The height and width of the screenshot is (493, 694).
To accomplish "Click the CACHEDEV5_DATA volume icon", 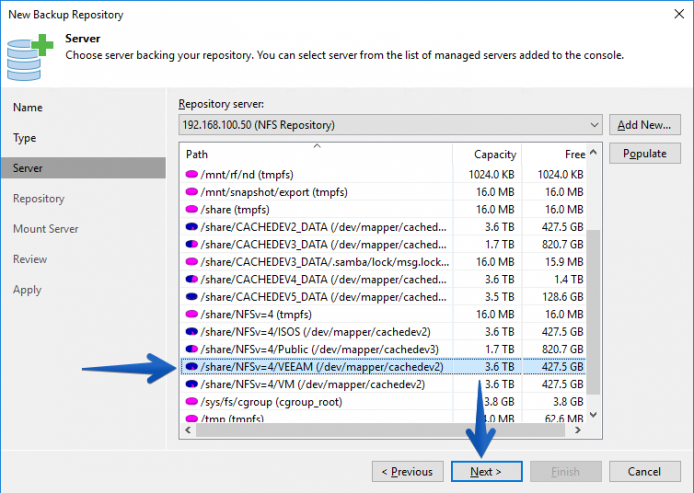I will click(191, 297).
